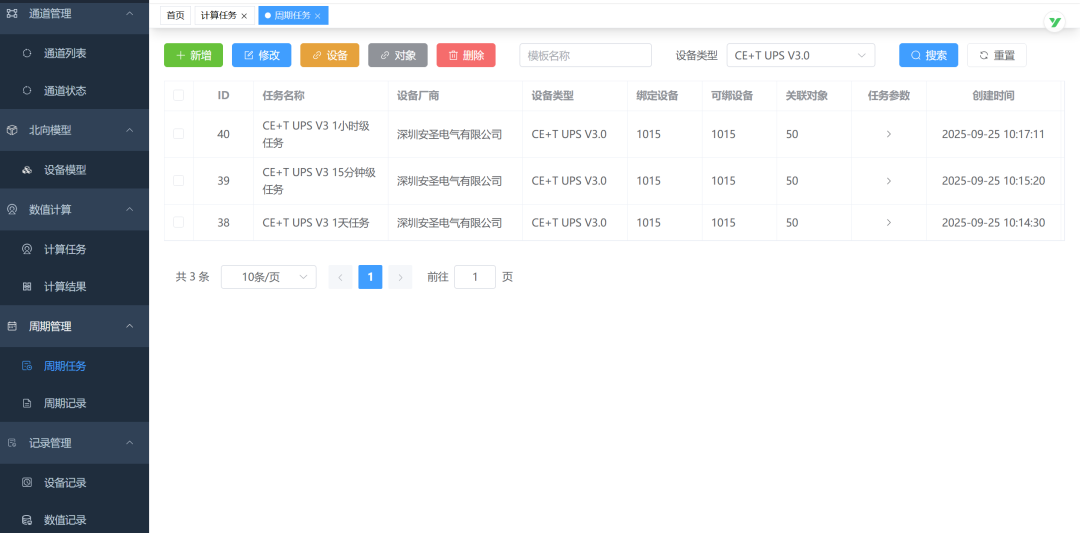Tick the checkbox for row ID 39

click(178, 181)
